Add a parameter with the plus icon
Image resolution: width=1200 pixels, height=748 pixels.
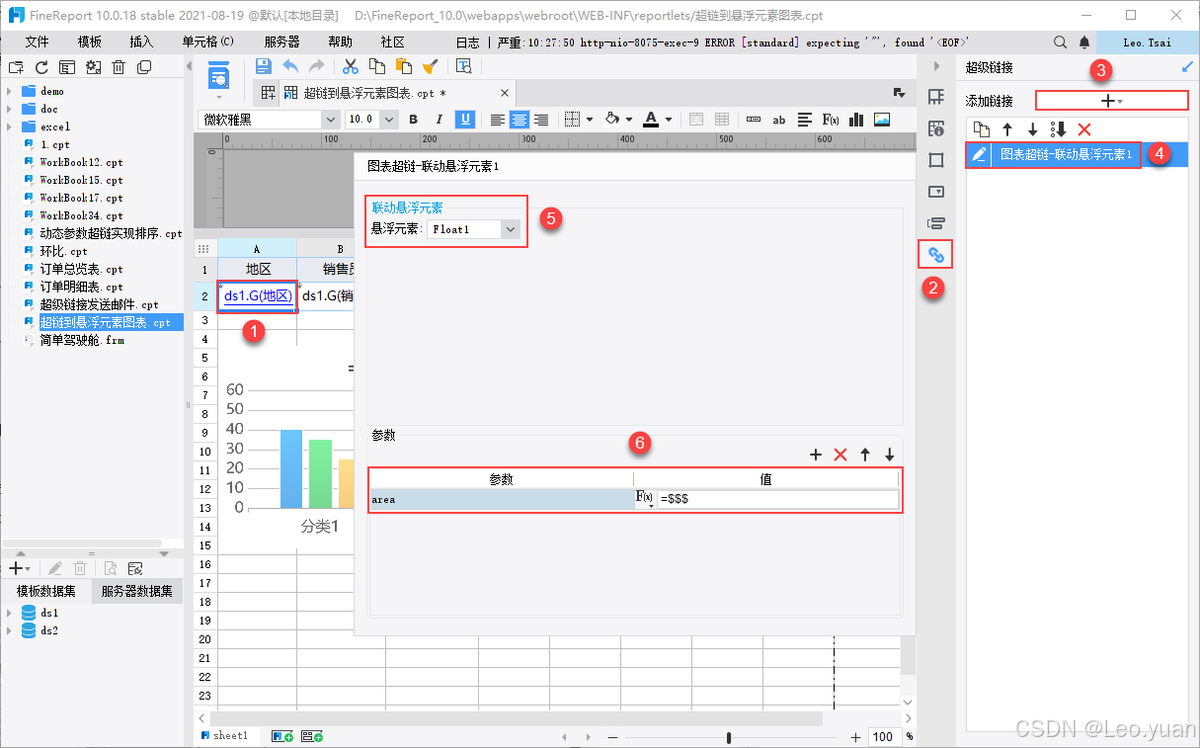tap(815, 454)
